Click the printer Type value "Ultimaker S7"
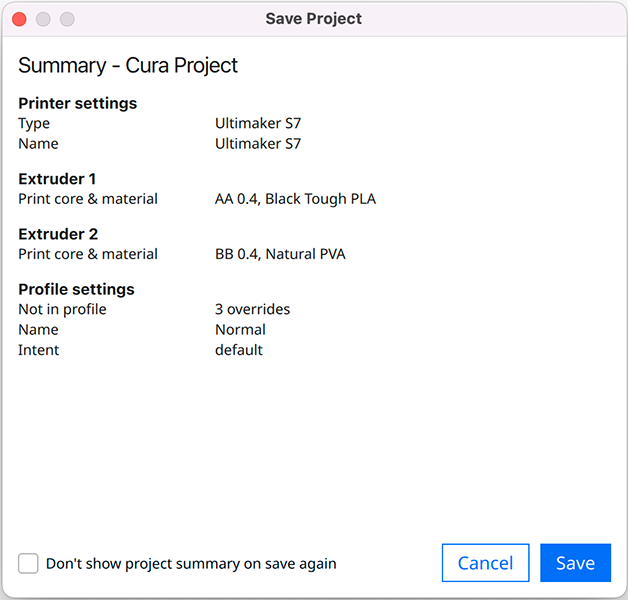The width and height of the screenshot is (628, 600). point(258,124)
